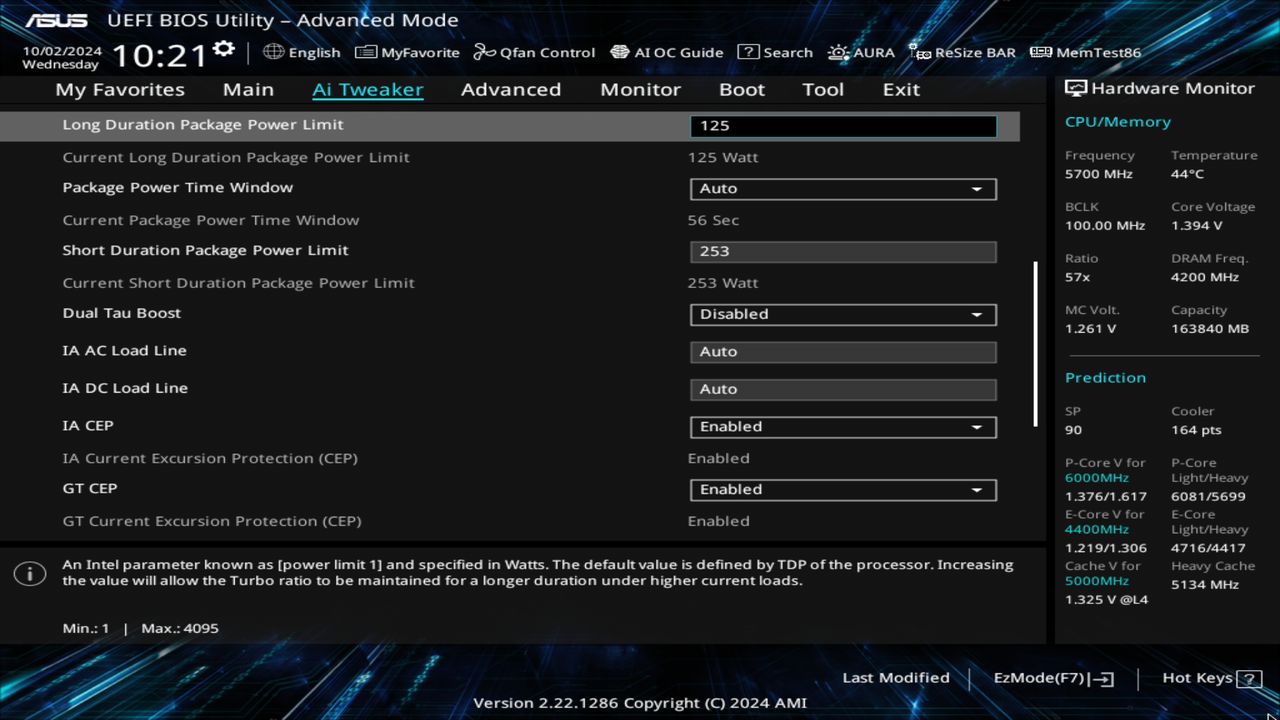View Last Modified changes
Image resolution: width=1280 pixels, height=720 pixels.
[896, 677]
